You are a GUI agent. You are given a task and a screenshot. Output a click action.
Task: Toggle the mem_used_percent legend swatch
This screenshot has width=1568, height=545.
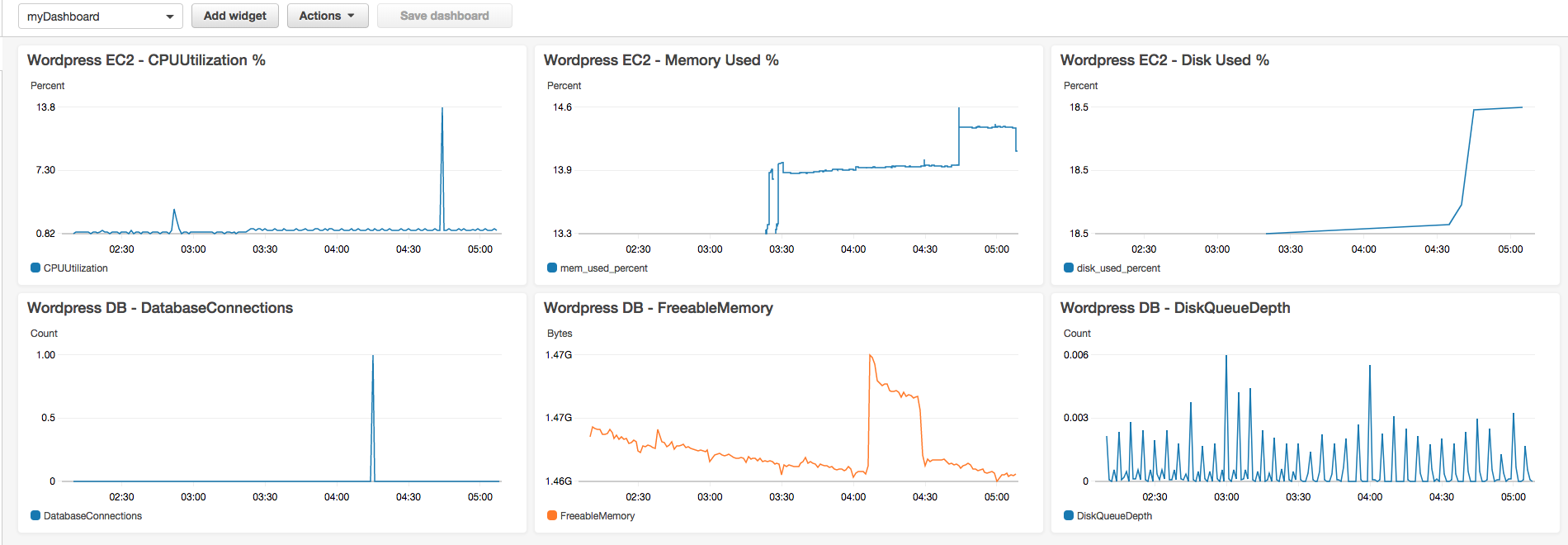[x=552, y=268]
